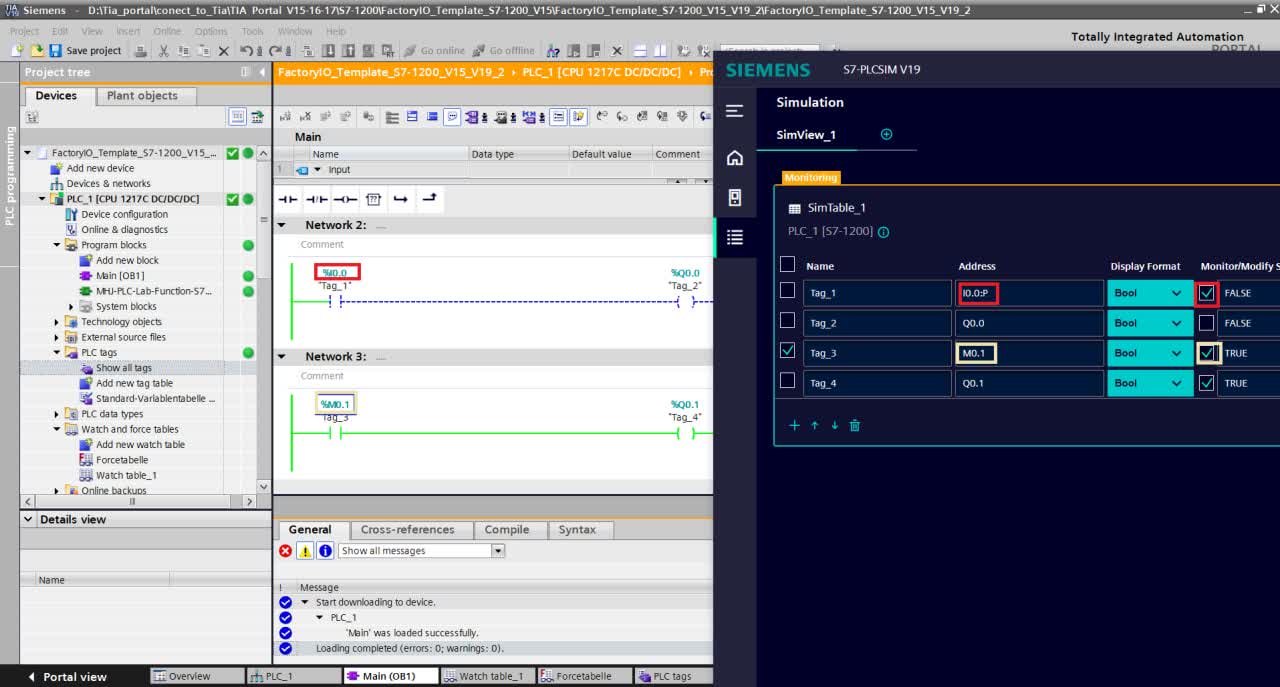Open the PLCSIM instance device icon
This screenshot has width=1280, height=687.
[735, 197]
